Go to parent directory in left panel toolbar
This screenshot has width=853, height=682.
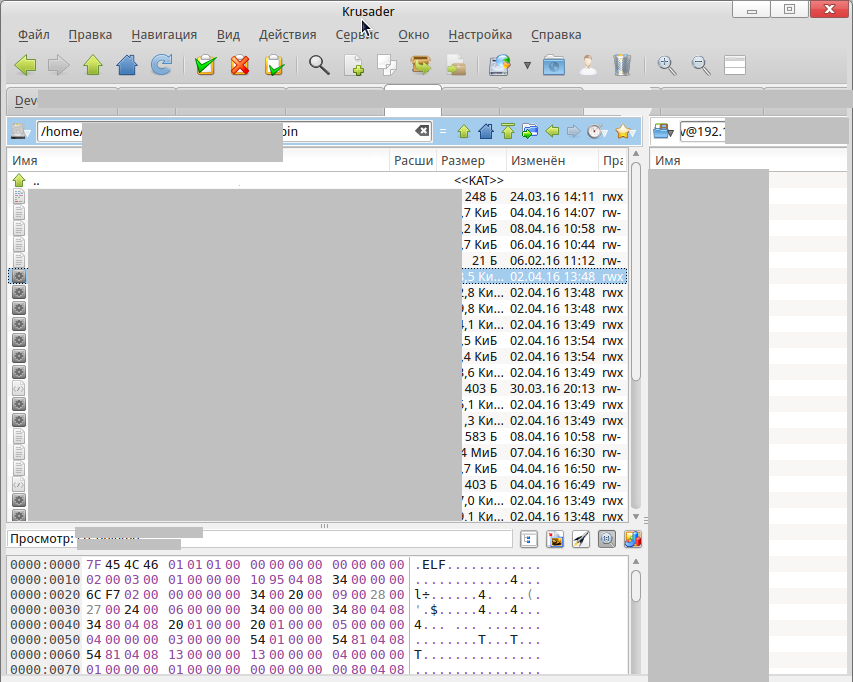click(x=464, y=131)
